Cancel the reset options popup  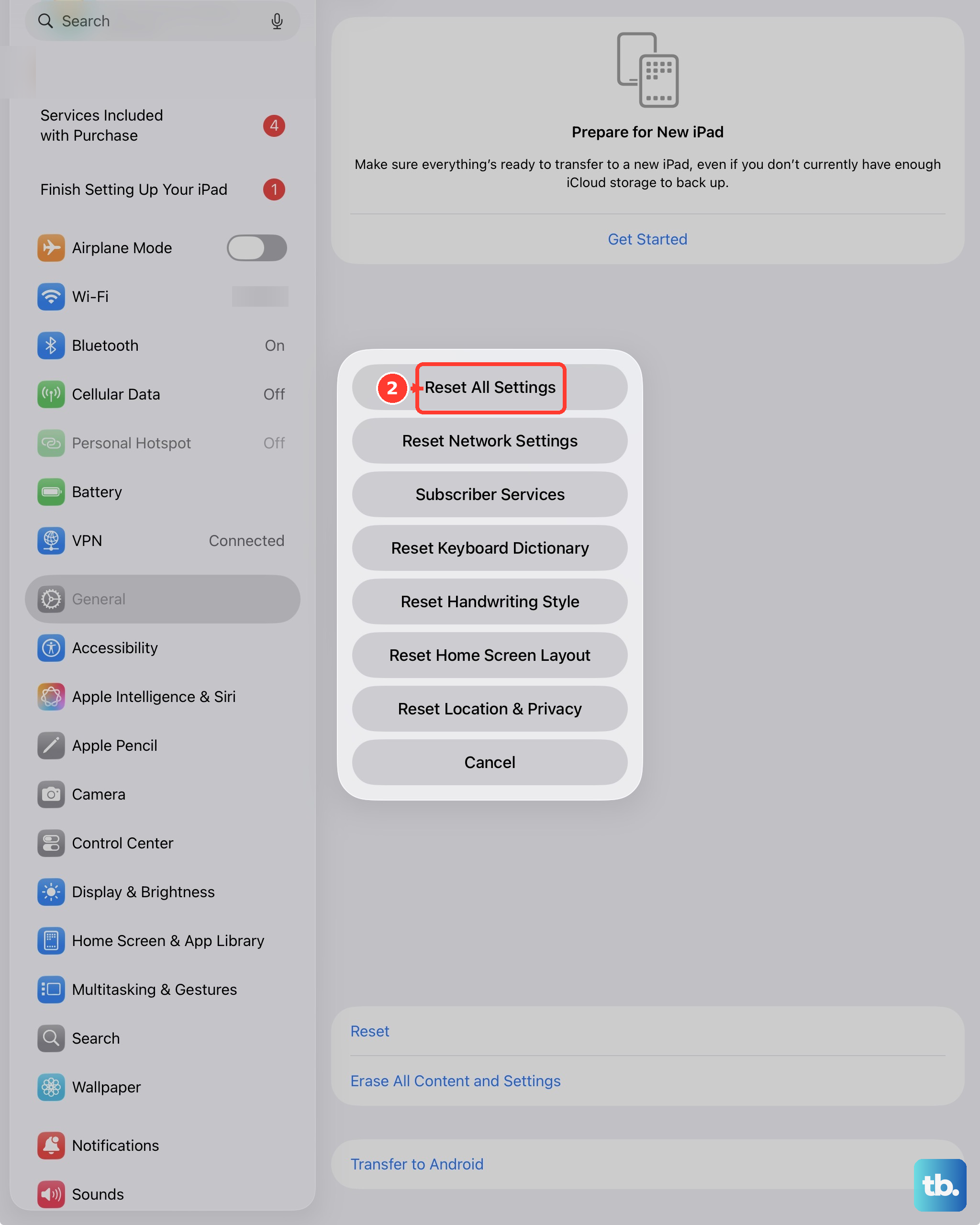pyautogui.click(x=490, y=762)
